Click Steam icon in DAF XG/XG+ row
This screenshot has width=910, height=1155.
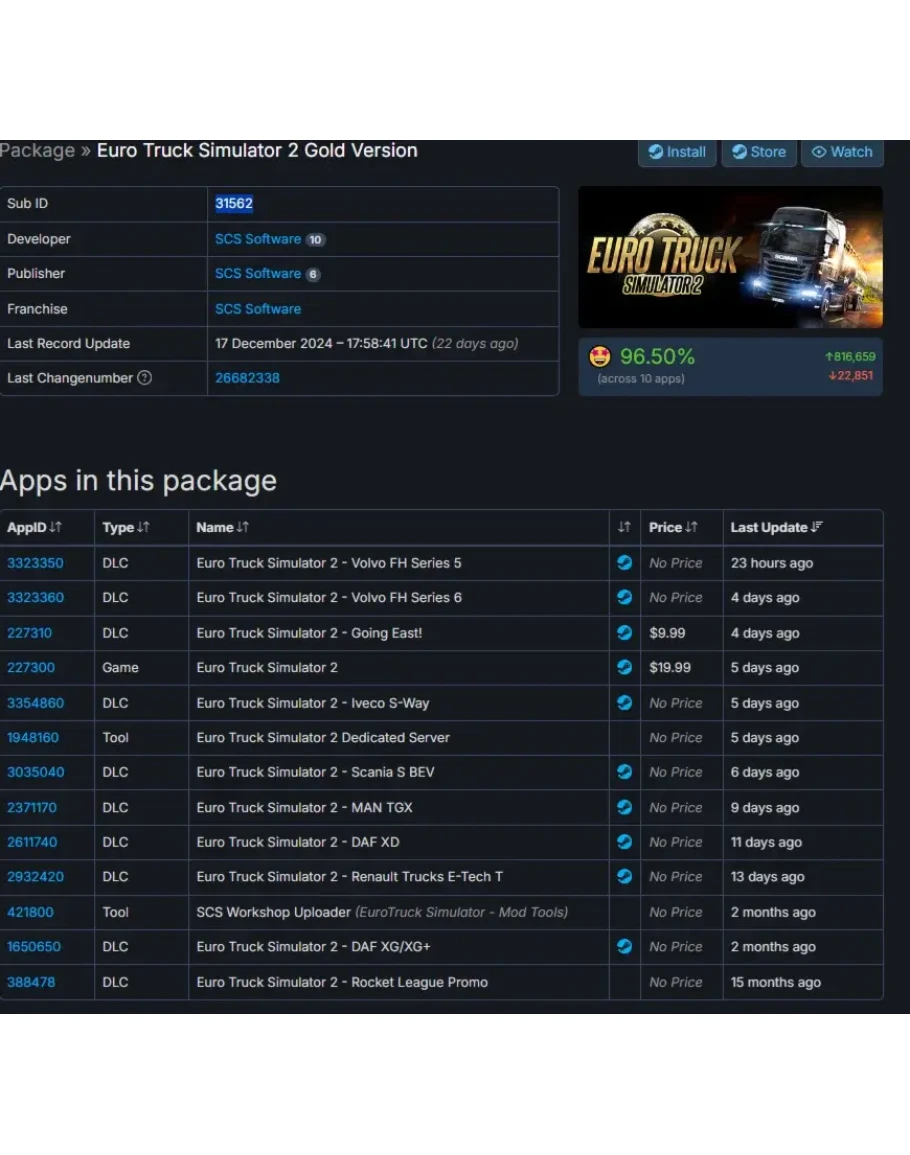point(624,946)
